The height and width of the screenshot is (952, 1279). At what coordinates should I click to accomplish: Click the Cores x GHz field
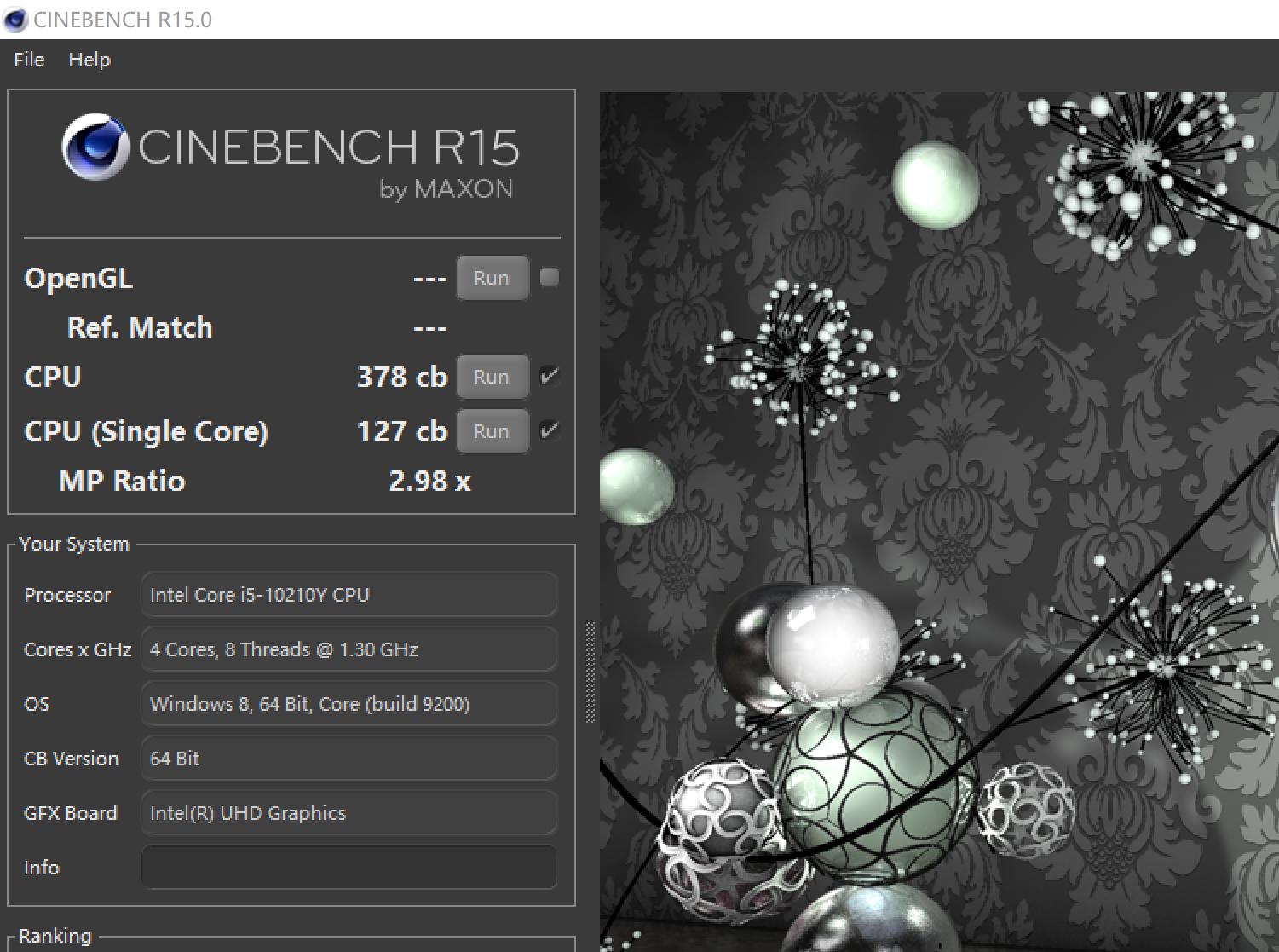pos(349,649)
